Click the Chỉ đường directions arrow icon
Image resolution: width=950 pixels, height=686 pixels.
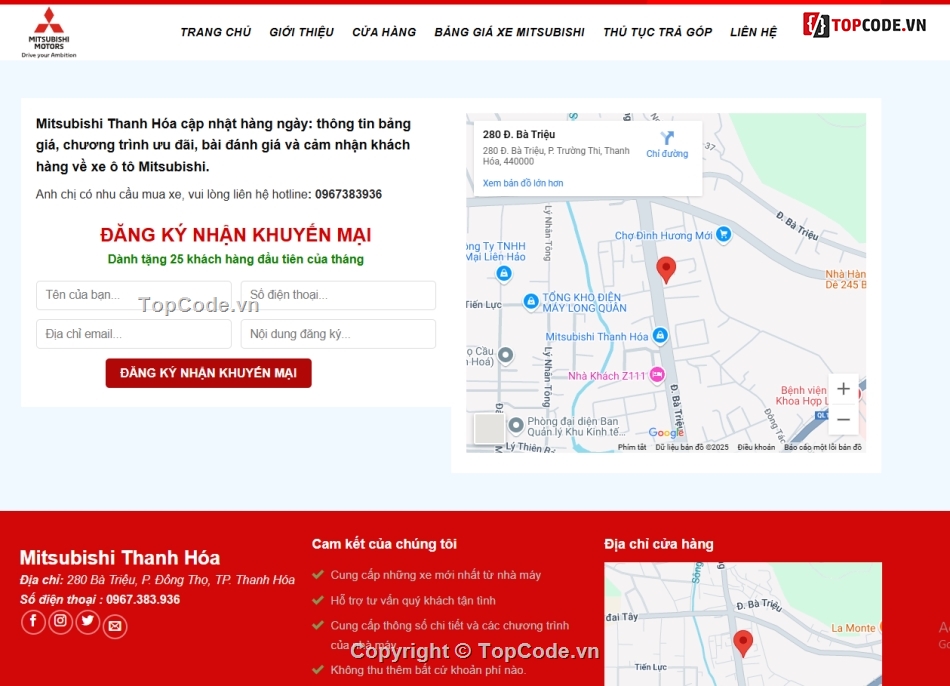pyautogui.click(x=667, y=138)
